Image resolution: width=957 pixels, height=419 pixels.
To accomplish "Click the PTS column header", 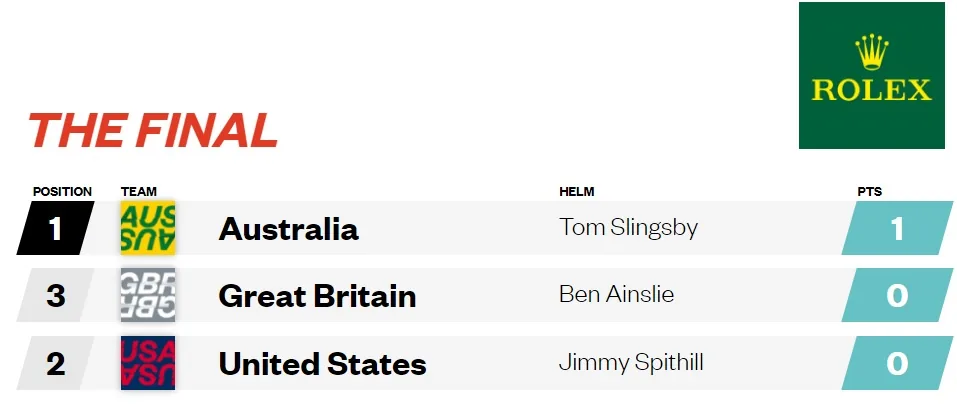I will click(x=870, y=192).
